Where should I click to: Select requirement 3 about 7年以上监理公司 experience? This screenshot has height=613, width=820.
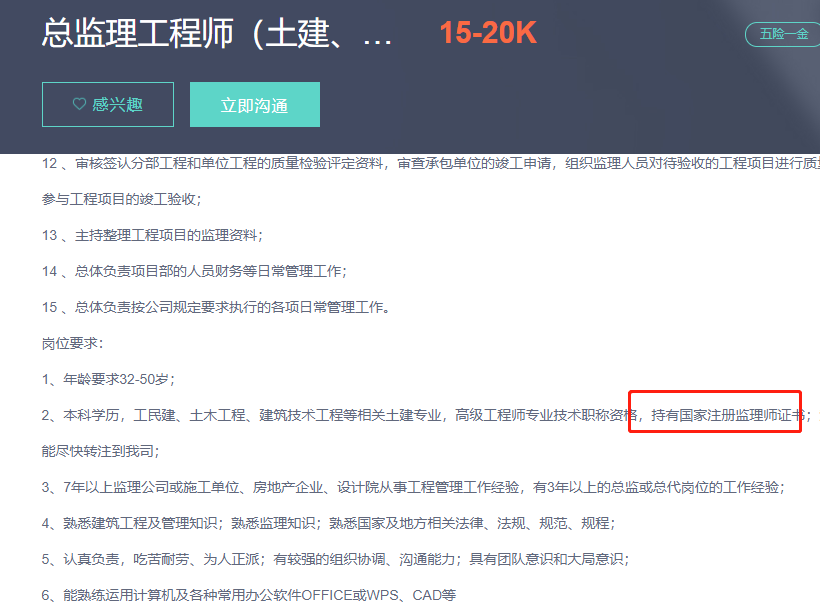click(412, 487)
